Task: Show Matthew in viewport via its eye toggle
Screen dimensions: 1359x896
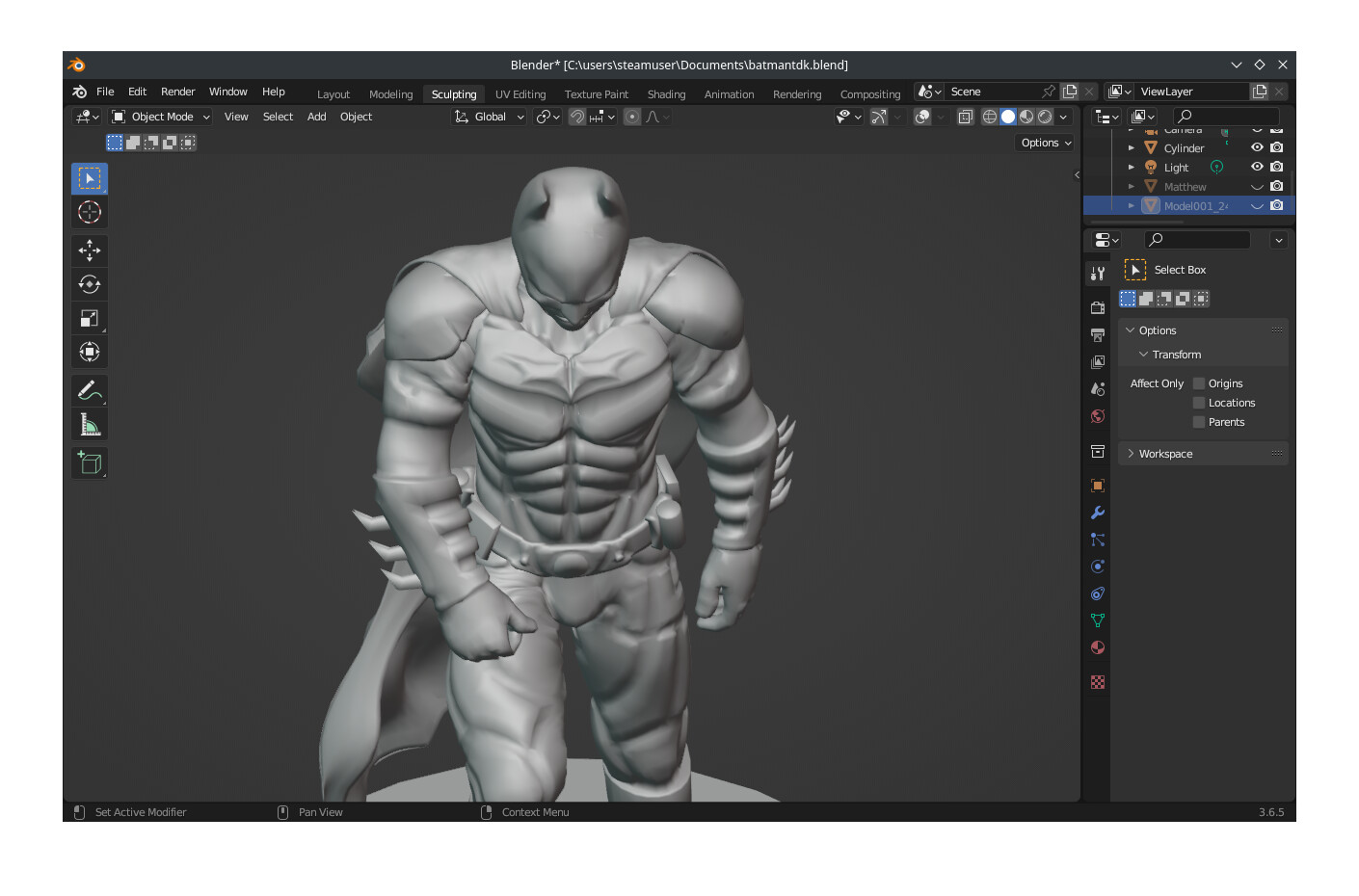Action: (1257, 187)
